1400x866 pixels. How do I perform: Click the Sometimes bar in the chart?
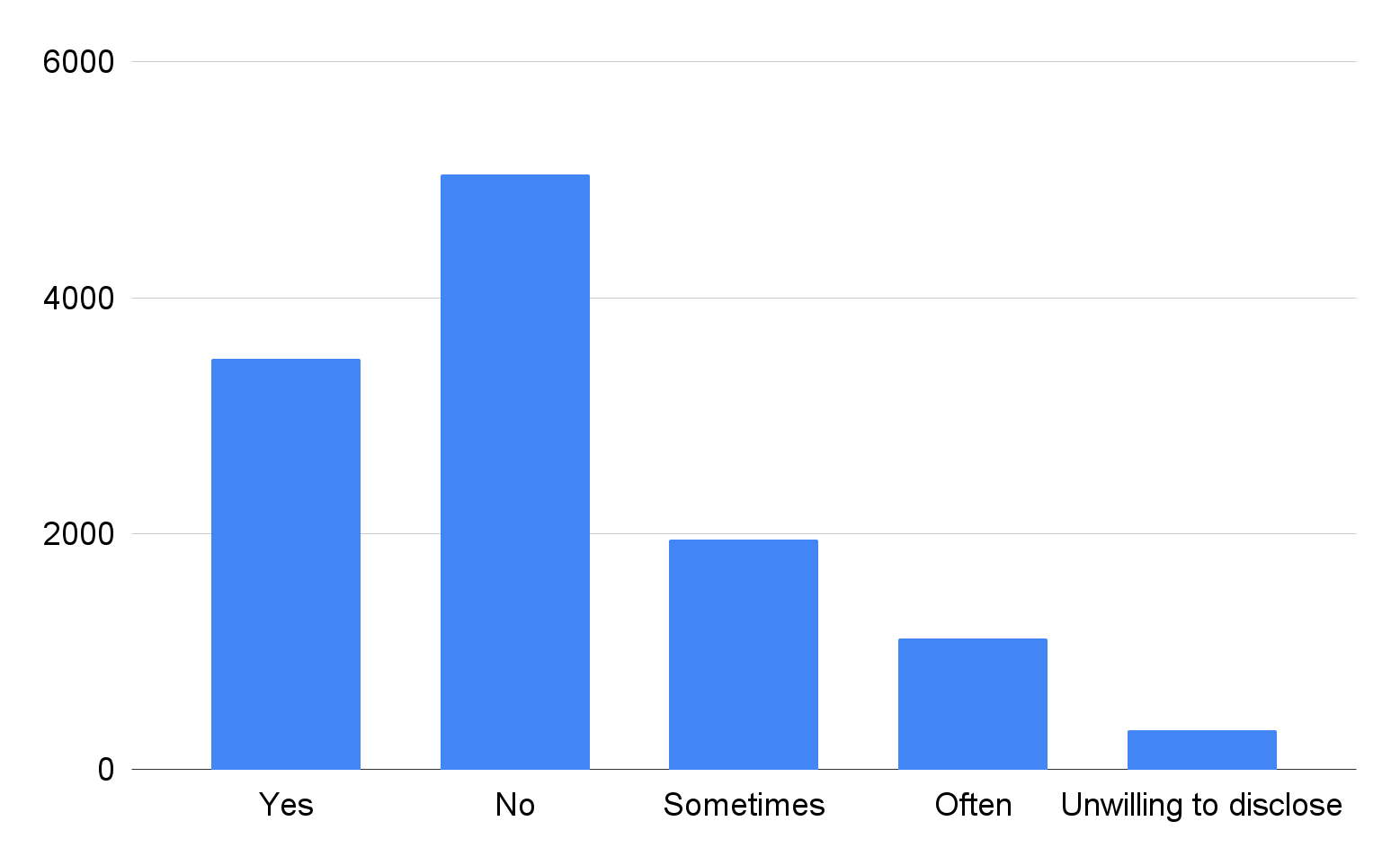point(744,654)
